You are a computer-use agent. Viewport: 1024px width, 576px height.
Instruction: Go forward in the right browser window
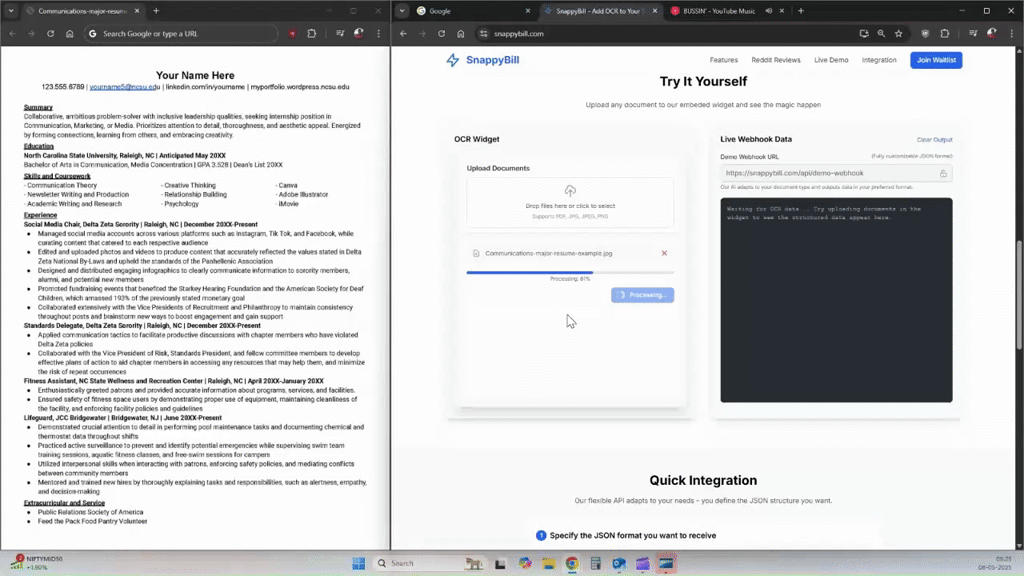click(422, 34)
